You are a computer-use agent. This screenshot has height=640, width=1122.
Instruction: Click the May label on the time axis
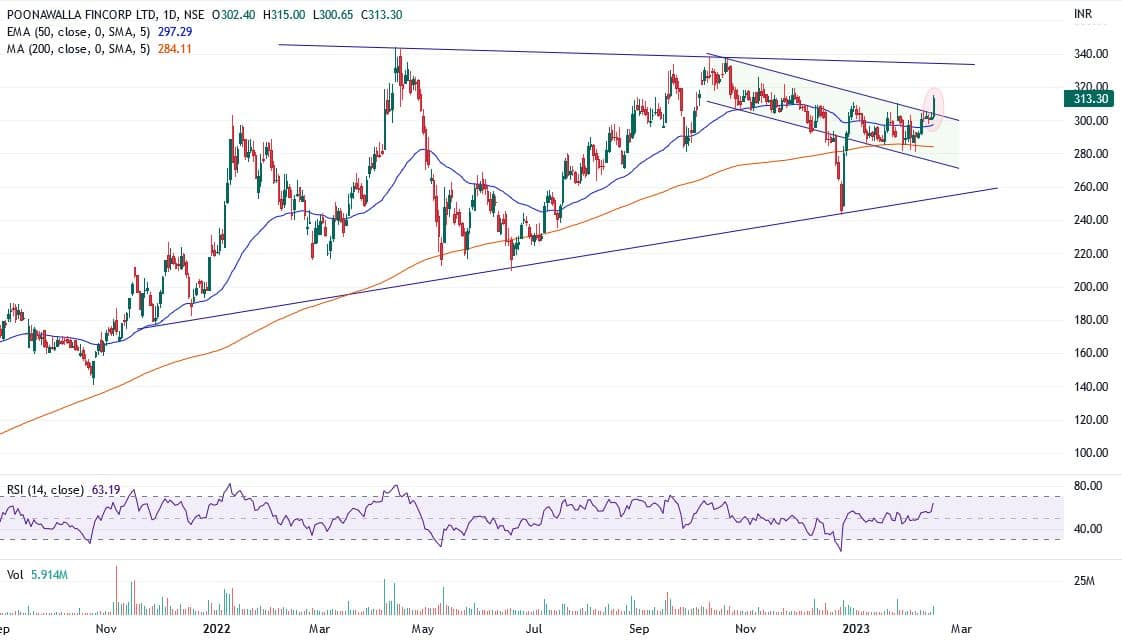pyautogui.click(x=424, y=629)
